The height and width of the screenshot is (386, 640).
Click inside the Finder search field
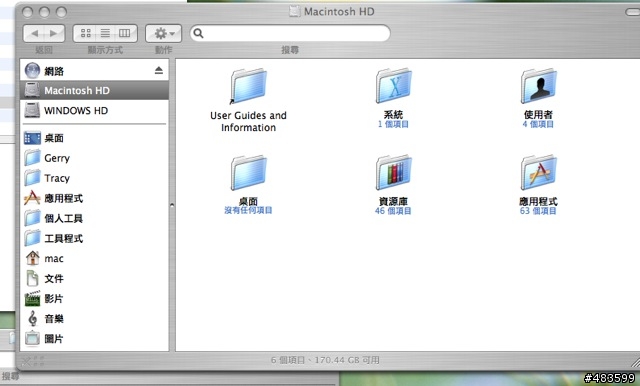(290, 33)
